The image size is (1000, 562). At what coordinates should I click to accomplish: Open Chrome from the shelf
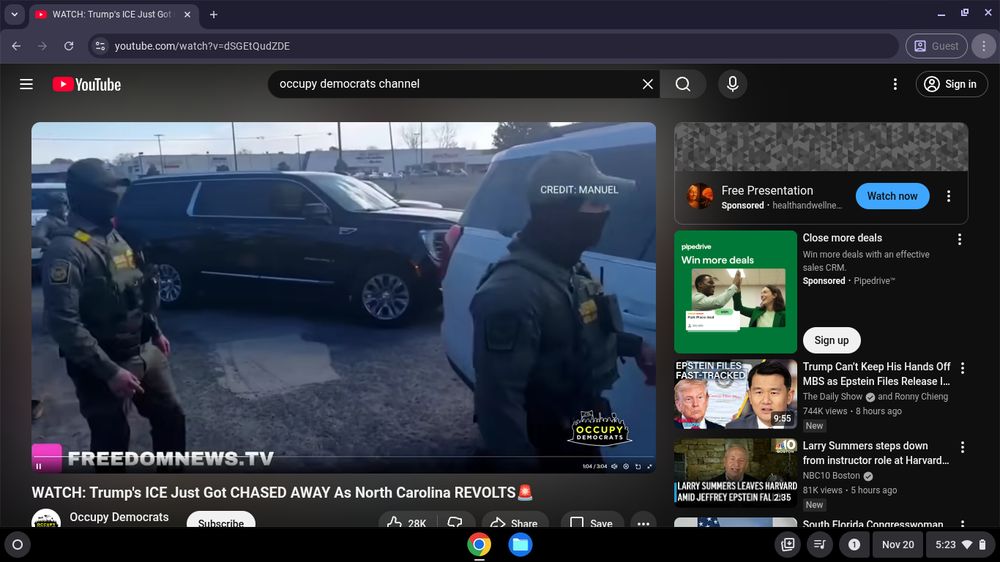pyautogui.click(x=479, y=545)
